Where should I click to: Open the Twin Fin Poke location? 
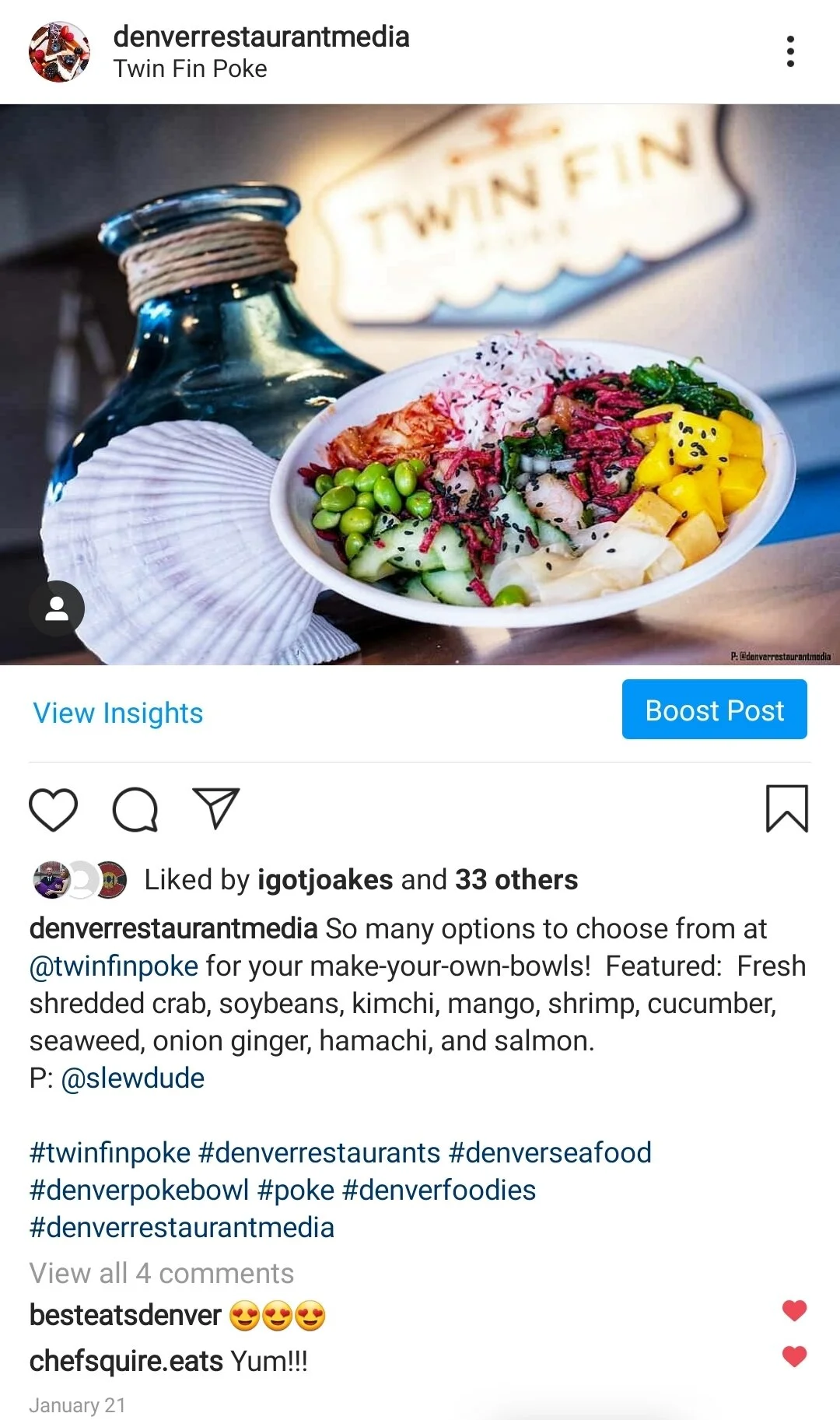190,69
